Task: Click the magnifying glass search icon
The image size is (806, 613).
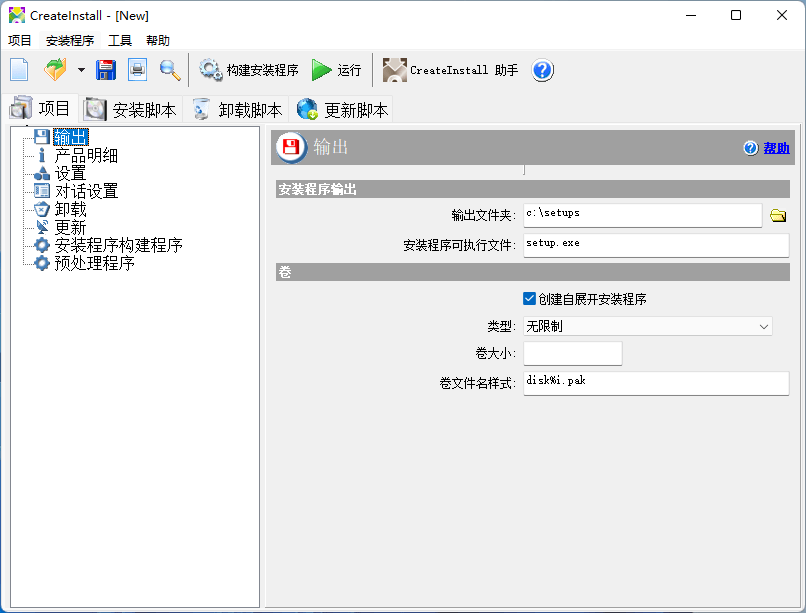Action: 170,70
